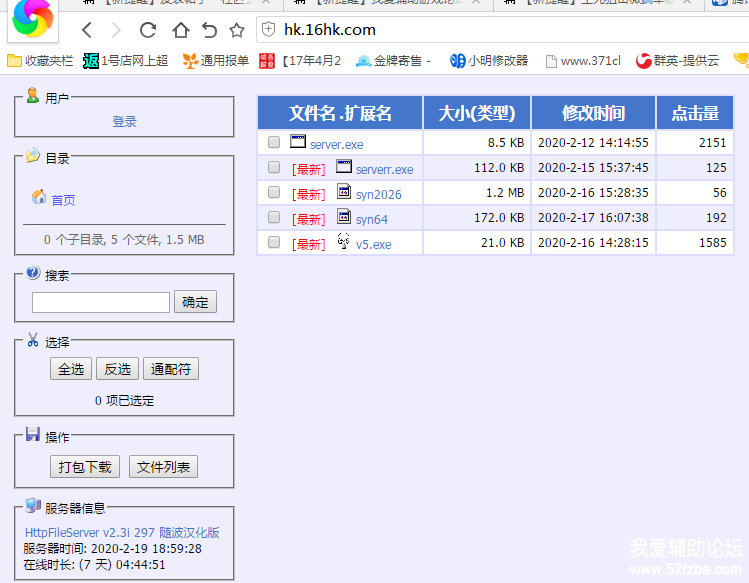This screenshot has width=749, height=583.
Task: Open the 小明修改器 bookmark
Action: [488, 61]
